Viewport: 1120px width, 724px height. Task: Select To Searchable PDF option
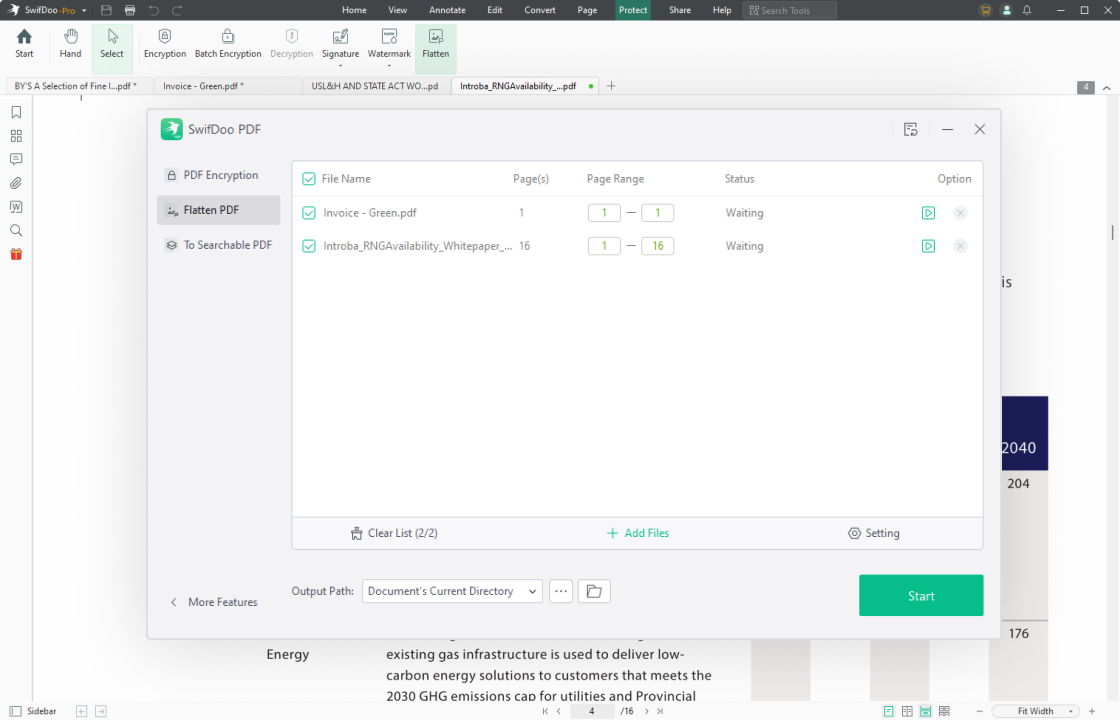(x=219, y=245)
